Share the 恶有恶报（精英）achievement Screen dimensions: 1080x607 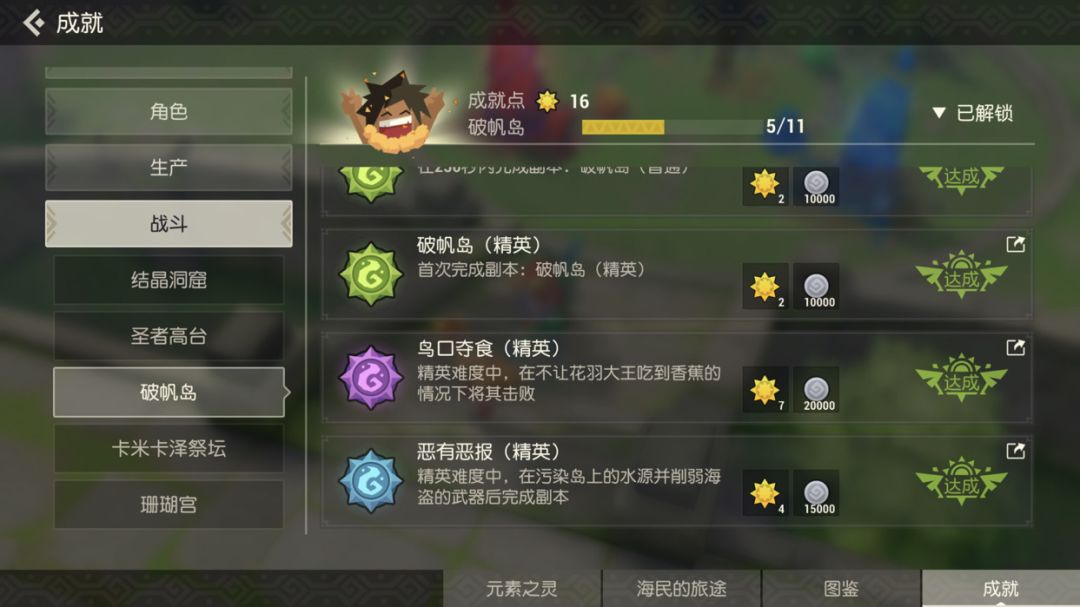[1015, 451]
